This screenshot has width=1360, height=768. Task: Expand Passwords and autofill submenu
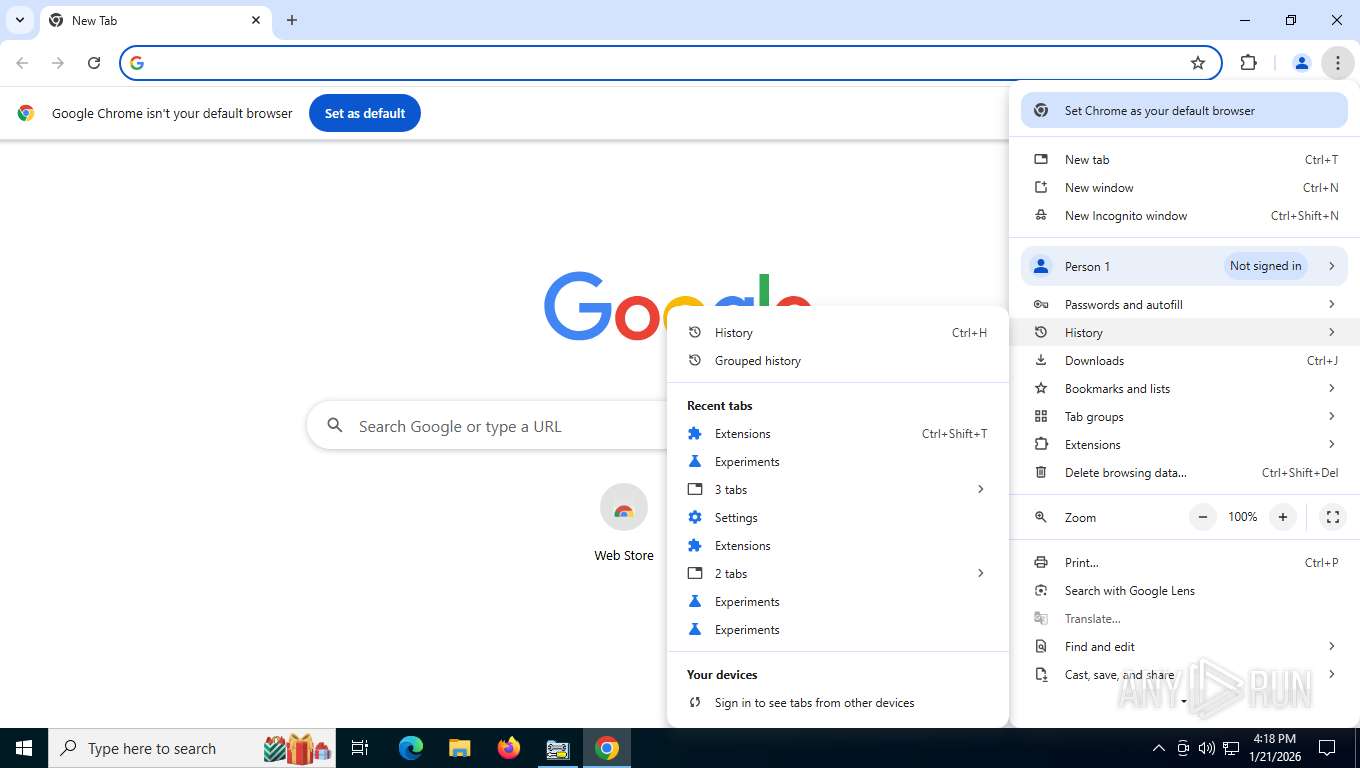tap(1184, 305)
